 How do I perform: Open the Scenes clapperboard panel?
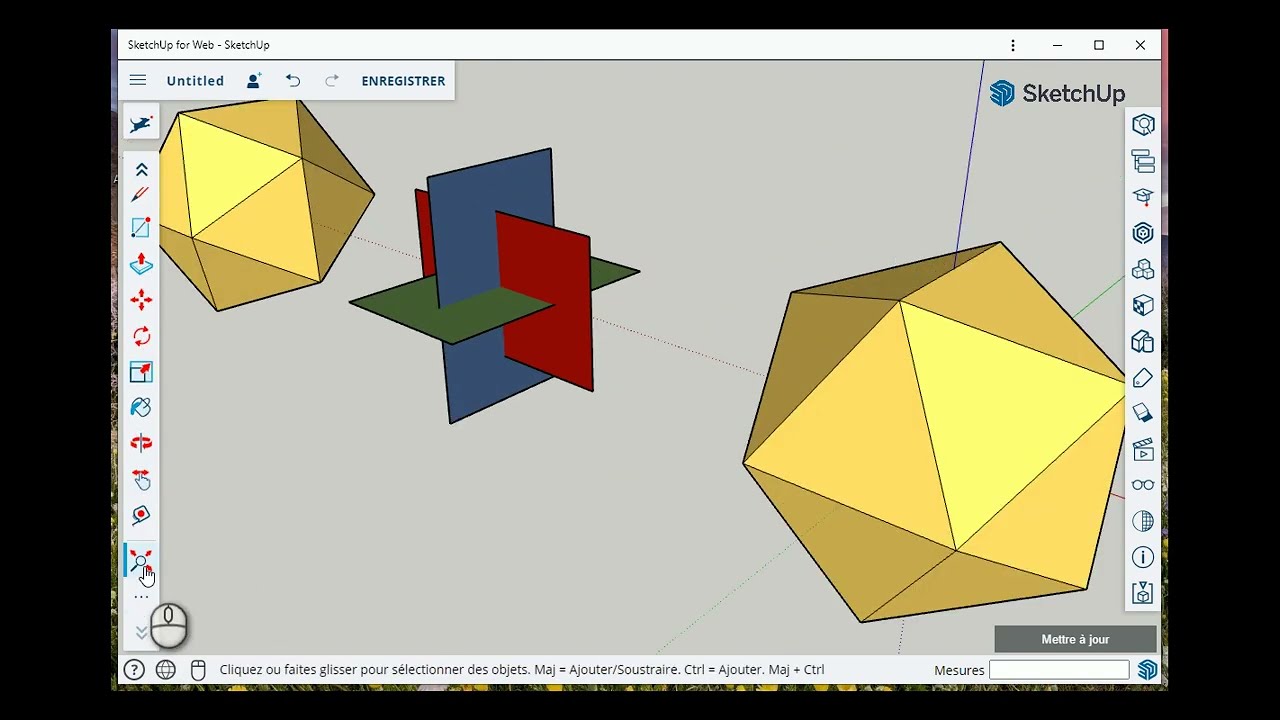[x=1143, y=449]
